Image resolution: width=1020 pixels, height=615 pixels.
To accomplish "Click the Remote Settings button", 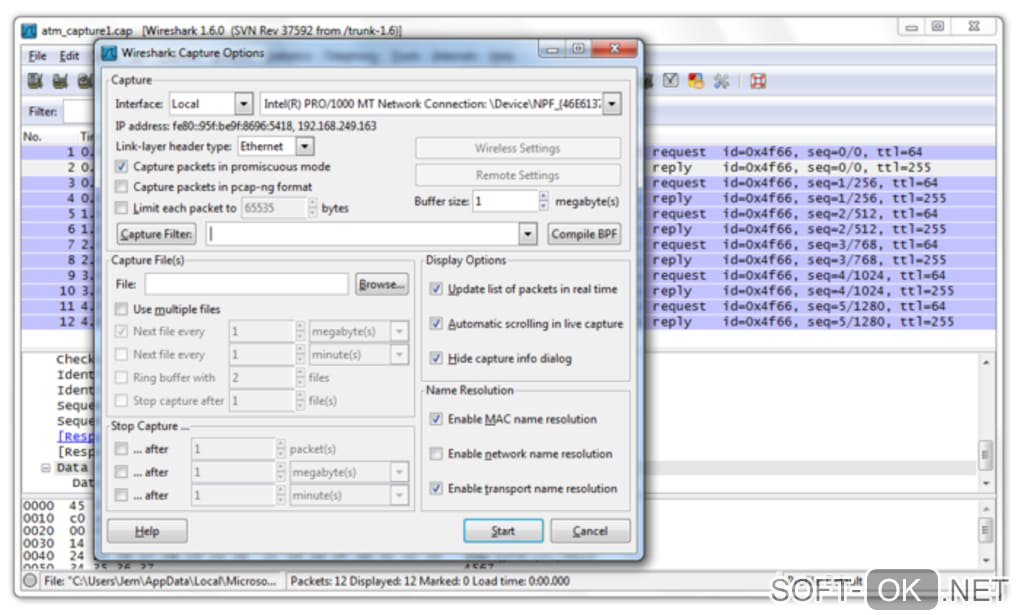I will (517, 175).
